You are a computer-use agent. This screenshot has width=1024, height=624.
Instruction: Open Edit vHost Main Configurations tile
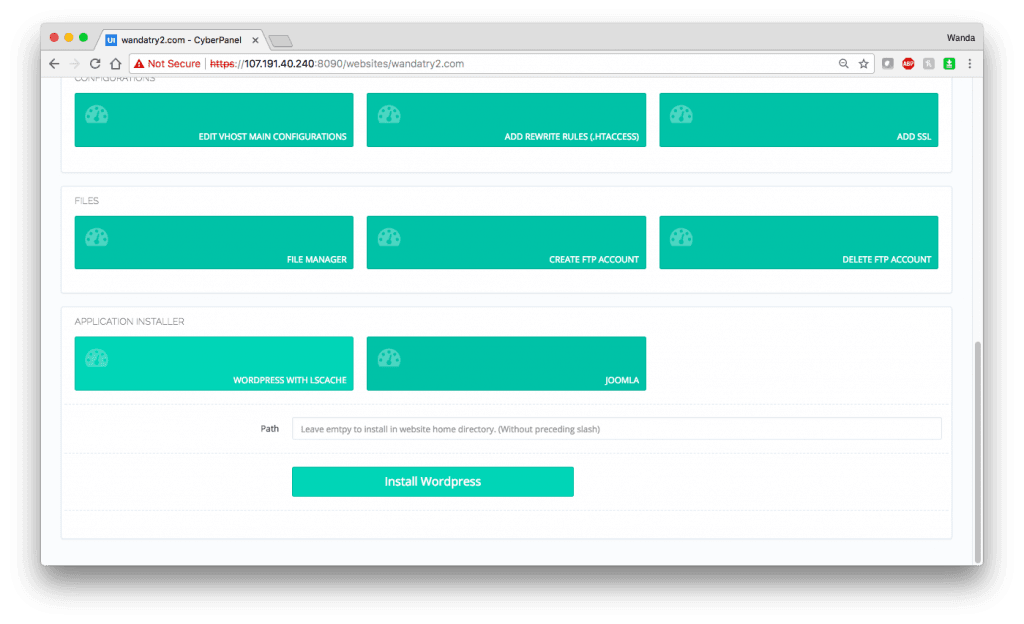tap(214, 120)
